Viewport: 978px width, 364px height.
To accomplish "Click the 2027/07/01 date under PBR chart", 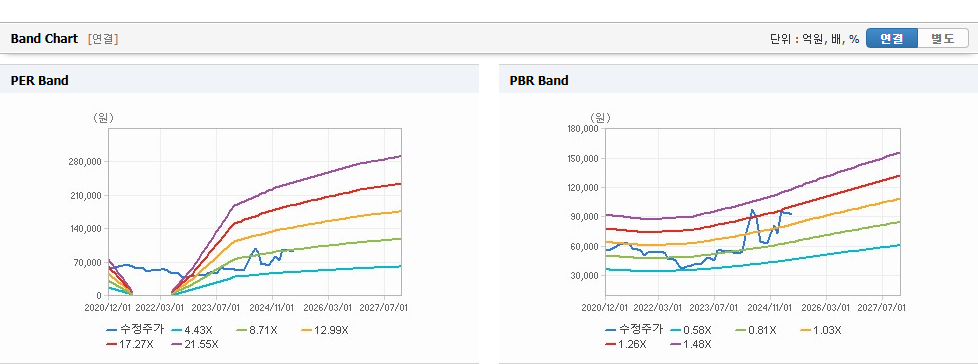I will tap(882, 307).
